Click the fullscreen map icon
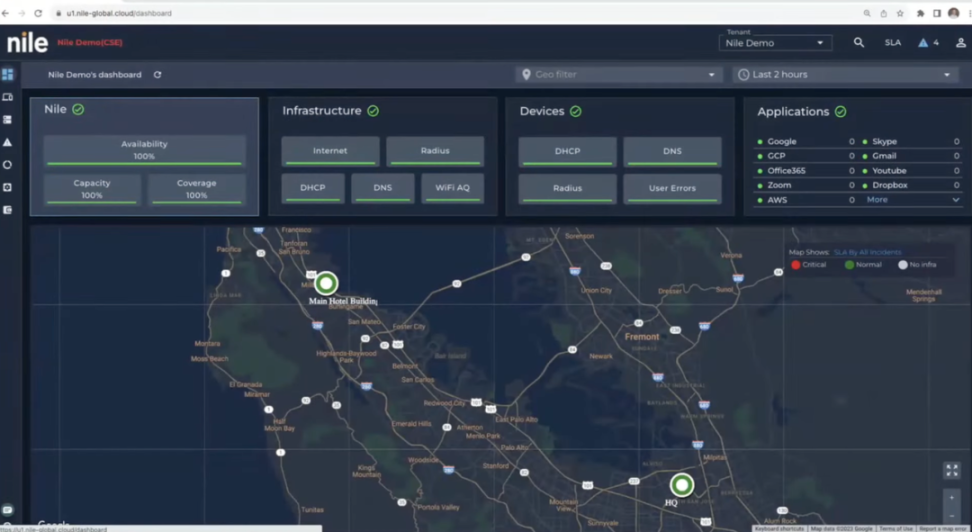The height and width of the screenshot is (532, 972). [x=951, y=470]
